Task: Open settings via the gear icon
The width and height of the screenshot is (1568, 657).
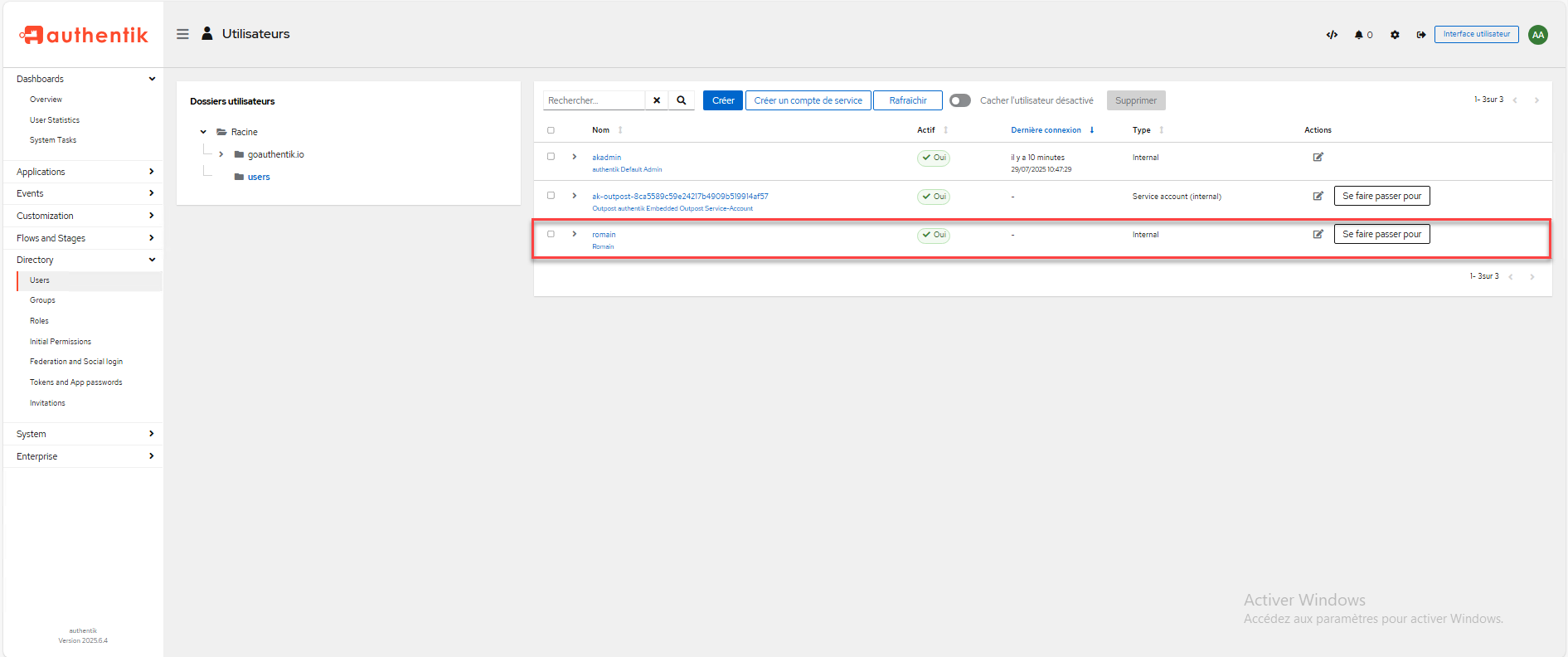Action: tap(1395, 35)
